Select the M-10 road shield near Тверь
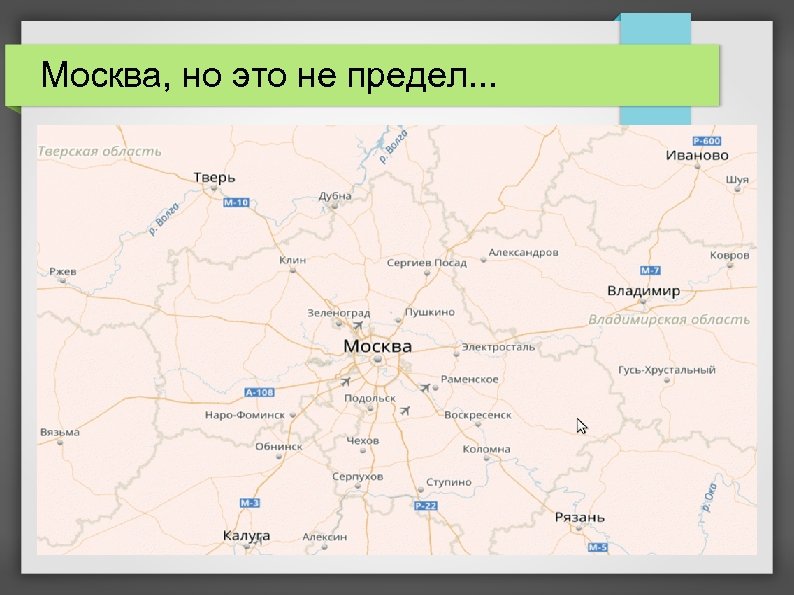794x595 pixels. coord(236,203)
